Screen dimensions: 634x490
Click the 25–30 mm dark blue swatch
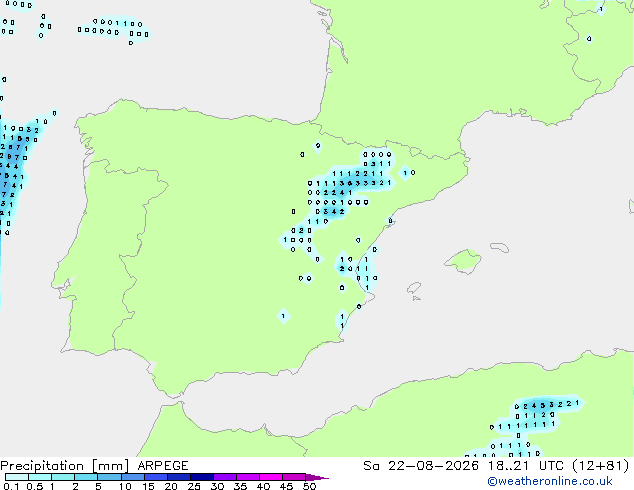click(201, 477)
